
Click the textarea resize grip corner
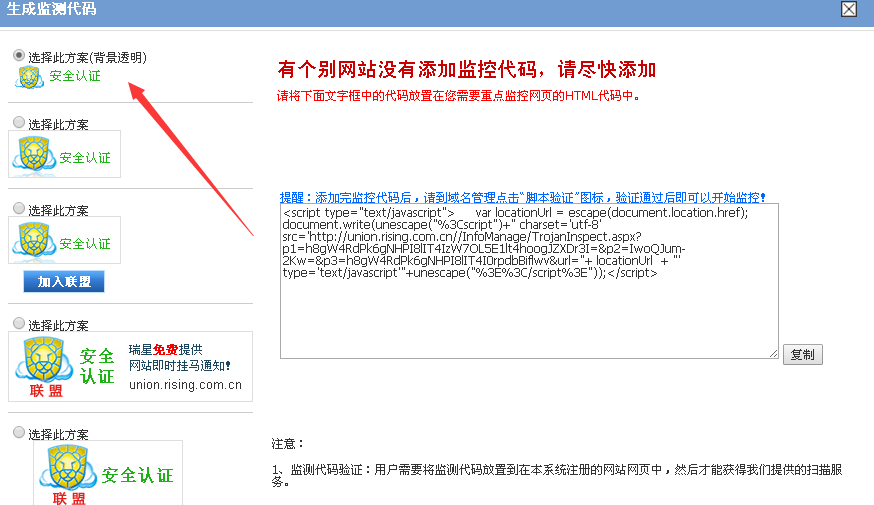click(773, 353)
